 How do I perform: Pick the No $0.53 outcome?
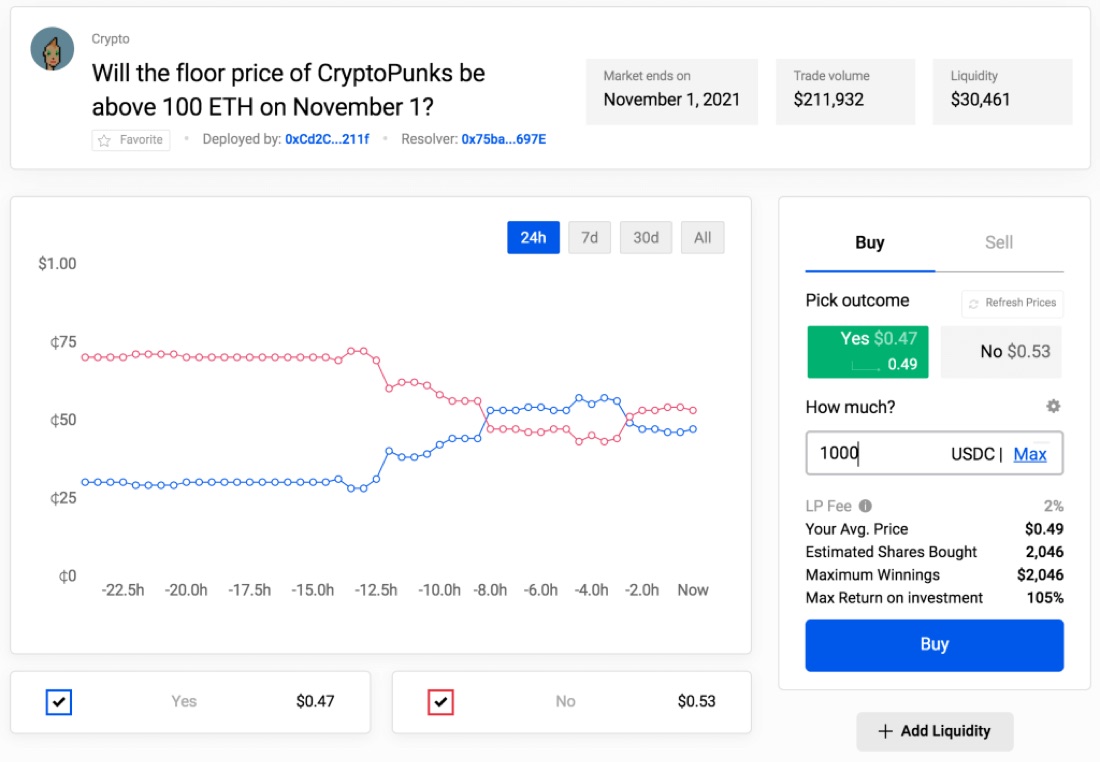[x=1001, y=352]
